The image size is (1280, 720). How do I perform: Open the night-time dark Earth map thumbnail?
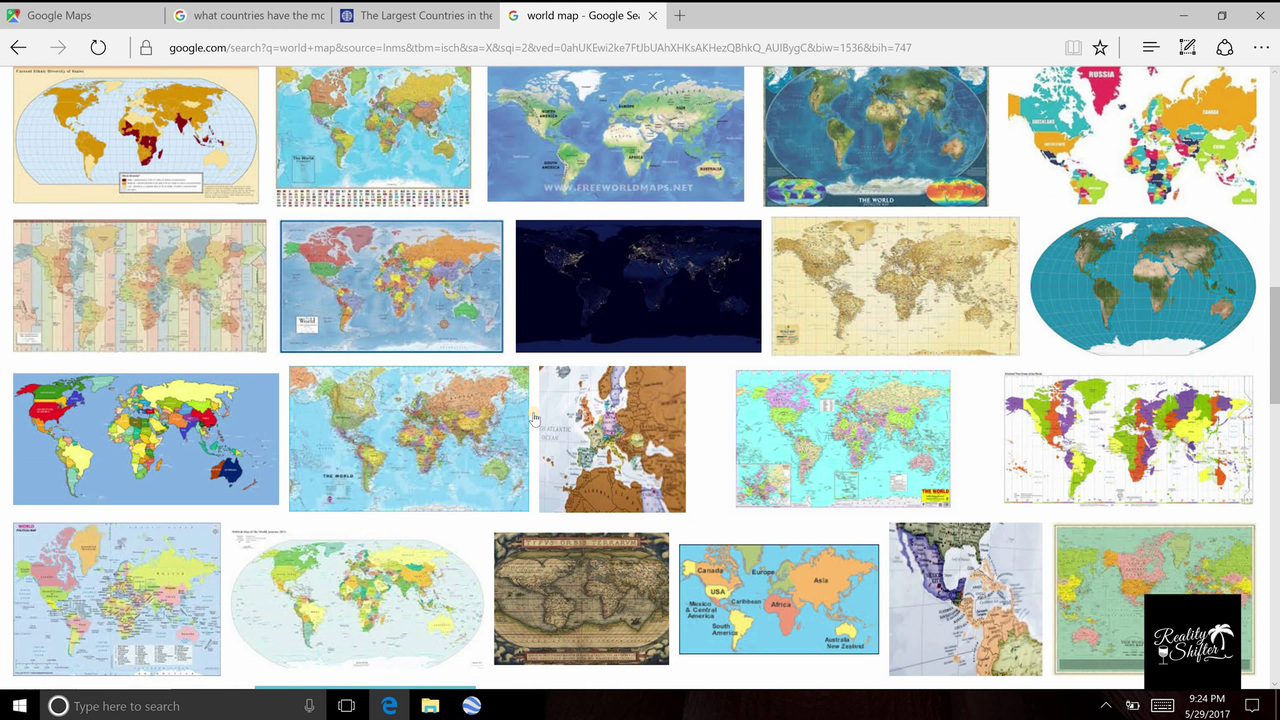[638, 286]
